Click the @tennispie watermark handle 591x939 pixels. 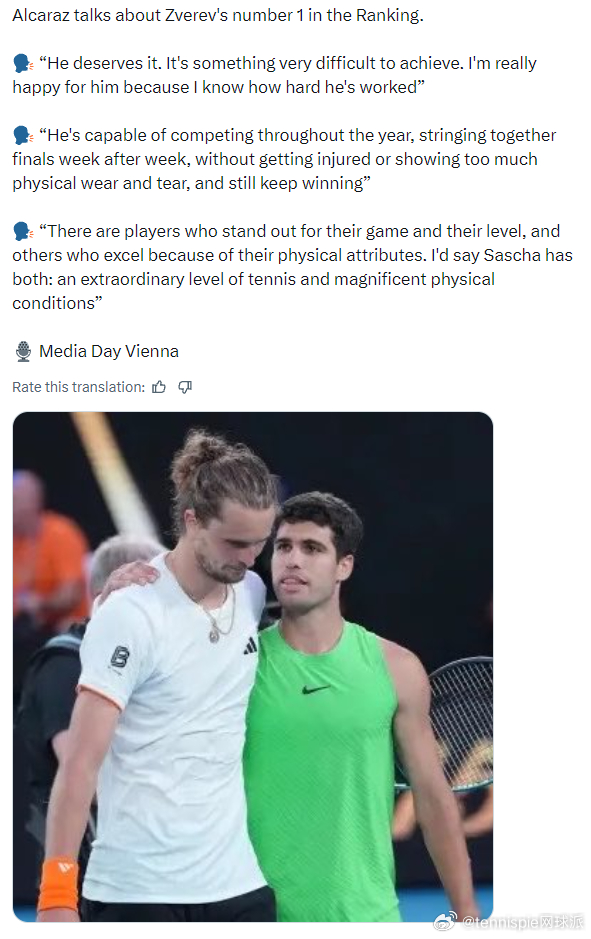(523, 922)
